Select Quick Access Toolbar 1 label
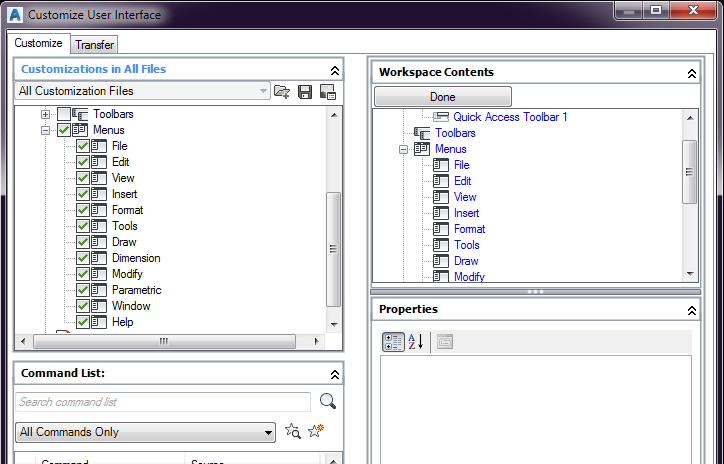Image resolution: width=724 pixels, height=464 pixels. pos(510,117)
